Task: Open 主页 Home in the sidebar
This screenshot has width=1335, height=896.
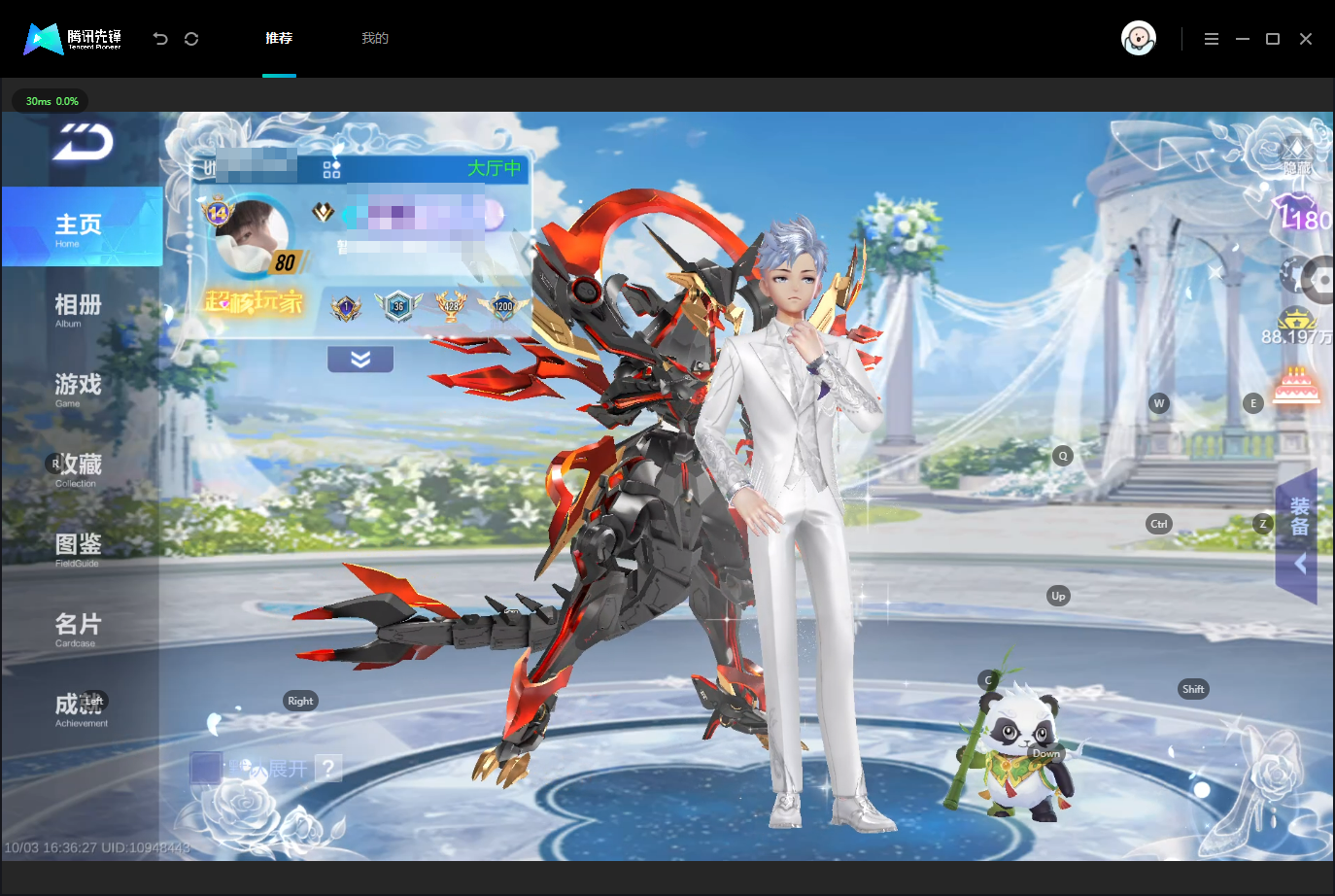Action: pyautogui.click(x=82, y=227)
